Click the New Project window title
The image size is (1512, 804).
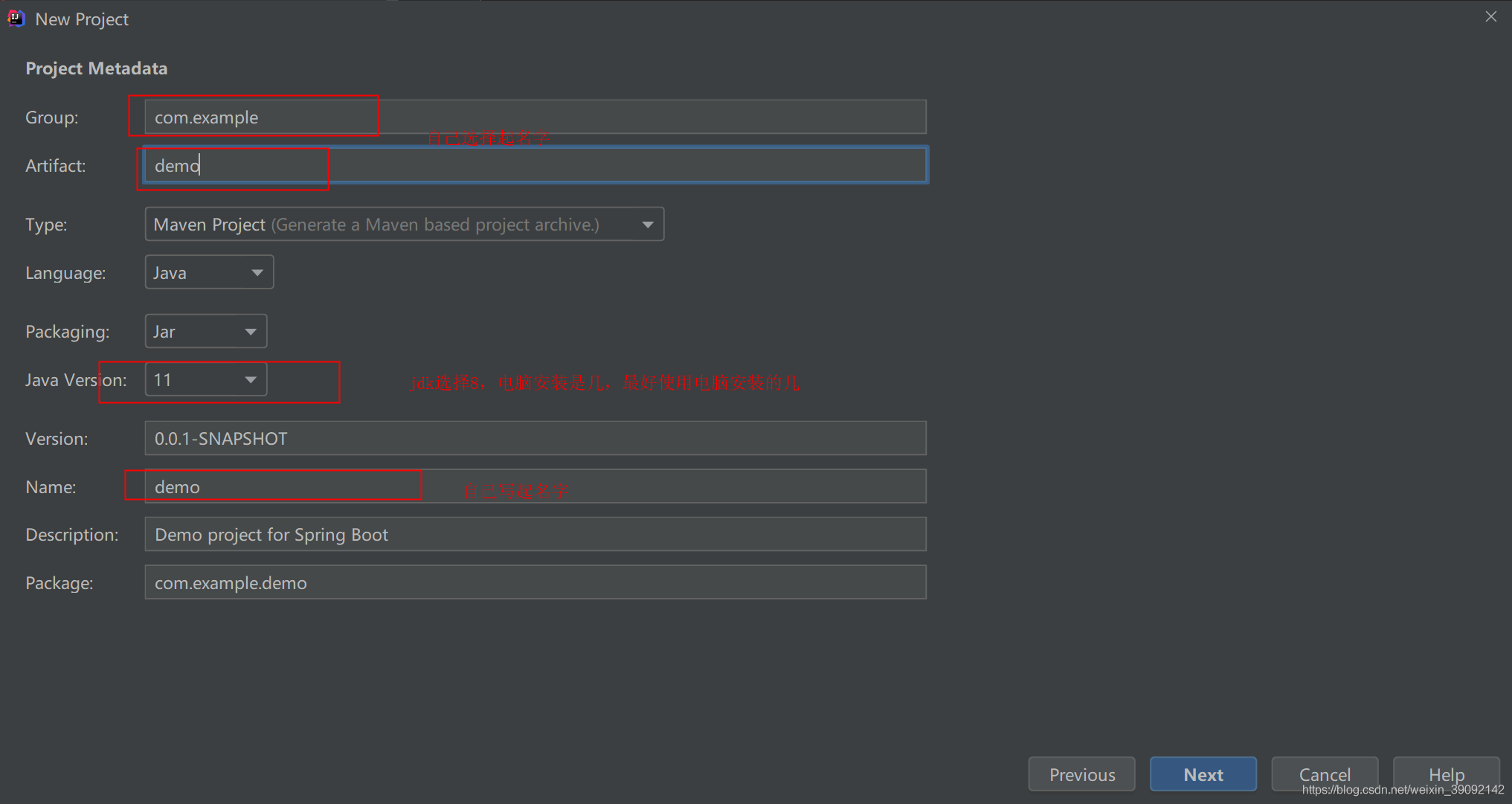coord(82,19)
